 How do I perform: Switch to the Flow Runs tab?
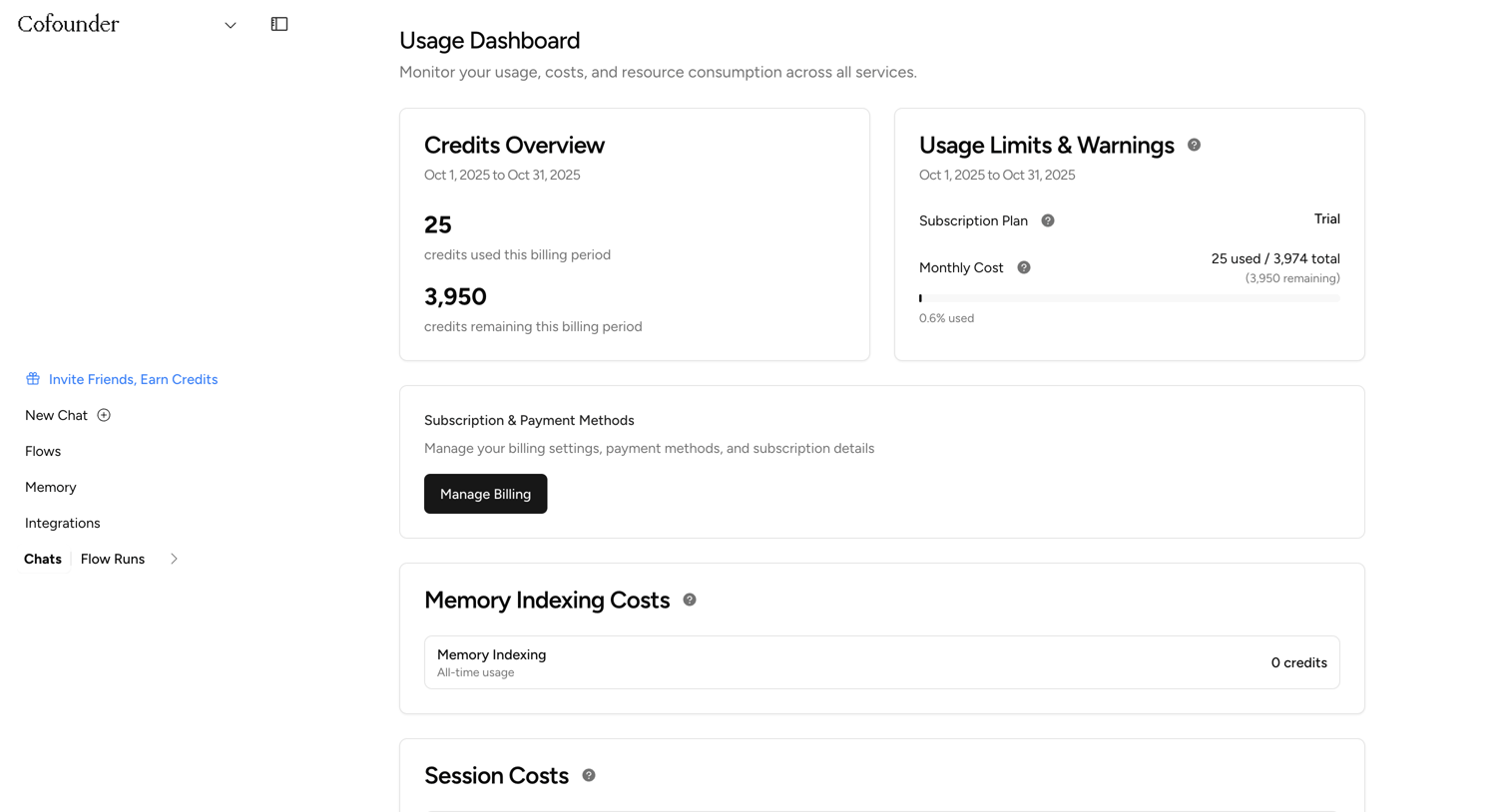click(x=113, y=559)
